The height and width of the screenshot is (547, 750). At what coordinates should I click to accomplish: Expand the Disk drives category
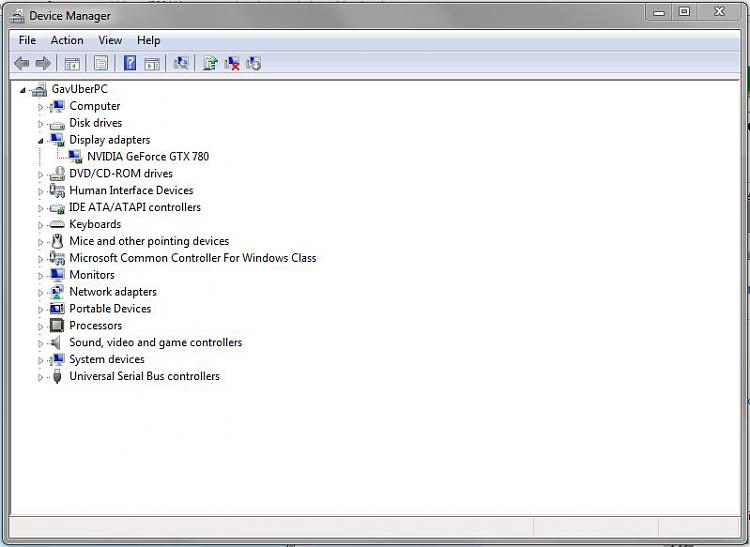(41, 124)
